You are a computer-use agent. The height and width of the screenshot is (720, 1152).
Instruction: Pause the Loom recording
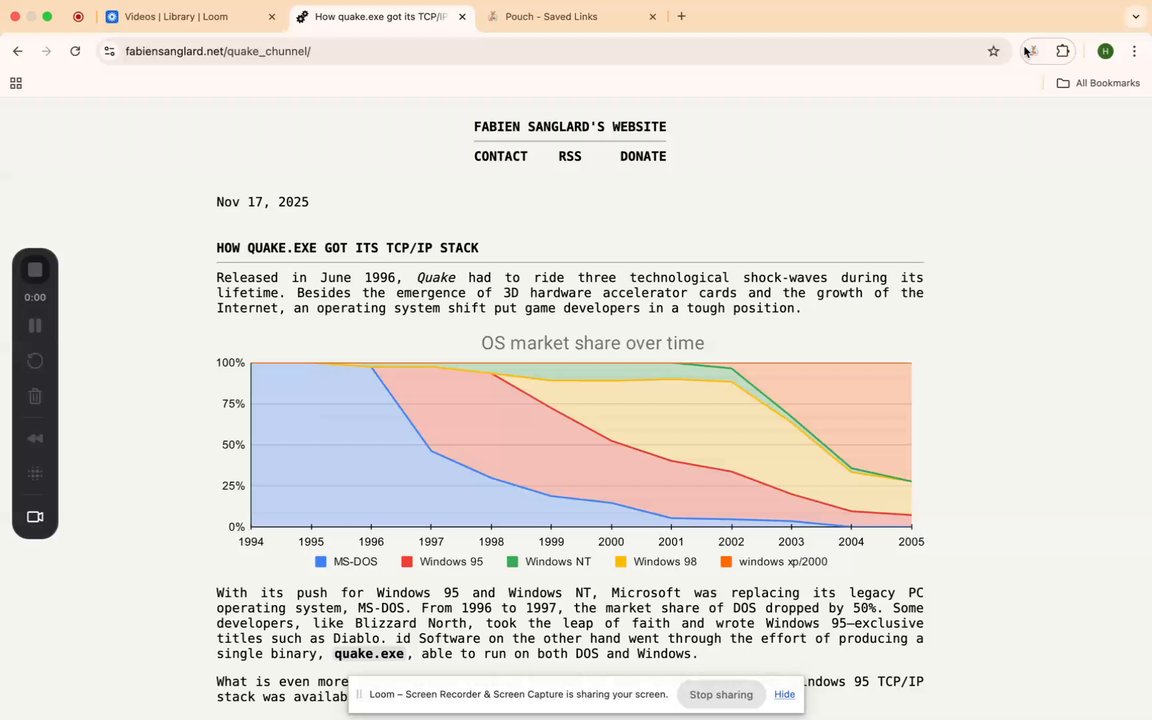(35, 325)
